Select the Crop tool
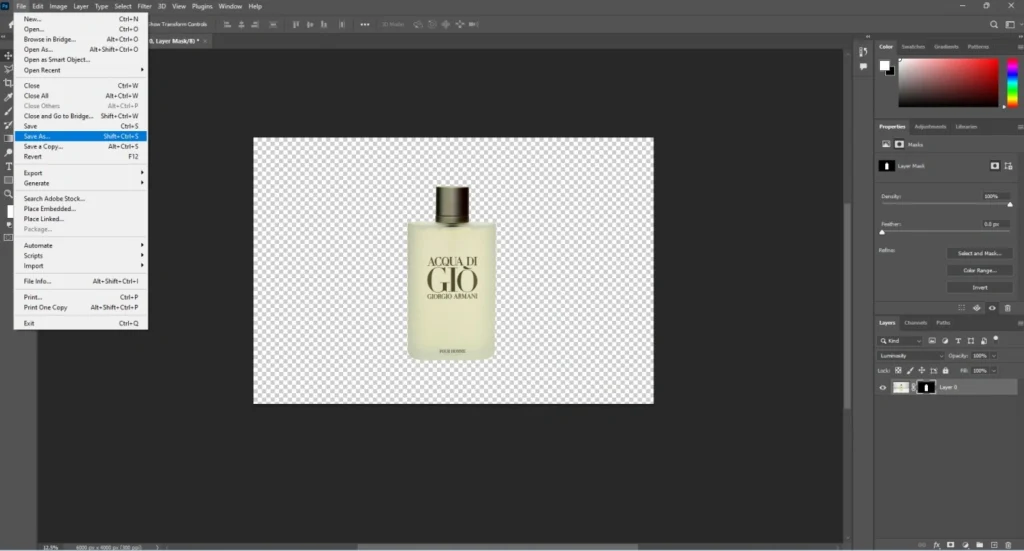Image resolution: width=1024 pixels, height=551 pixels. (x=8, y=83)
